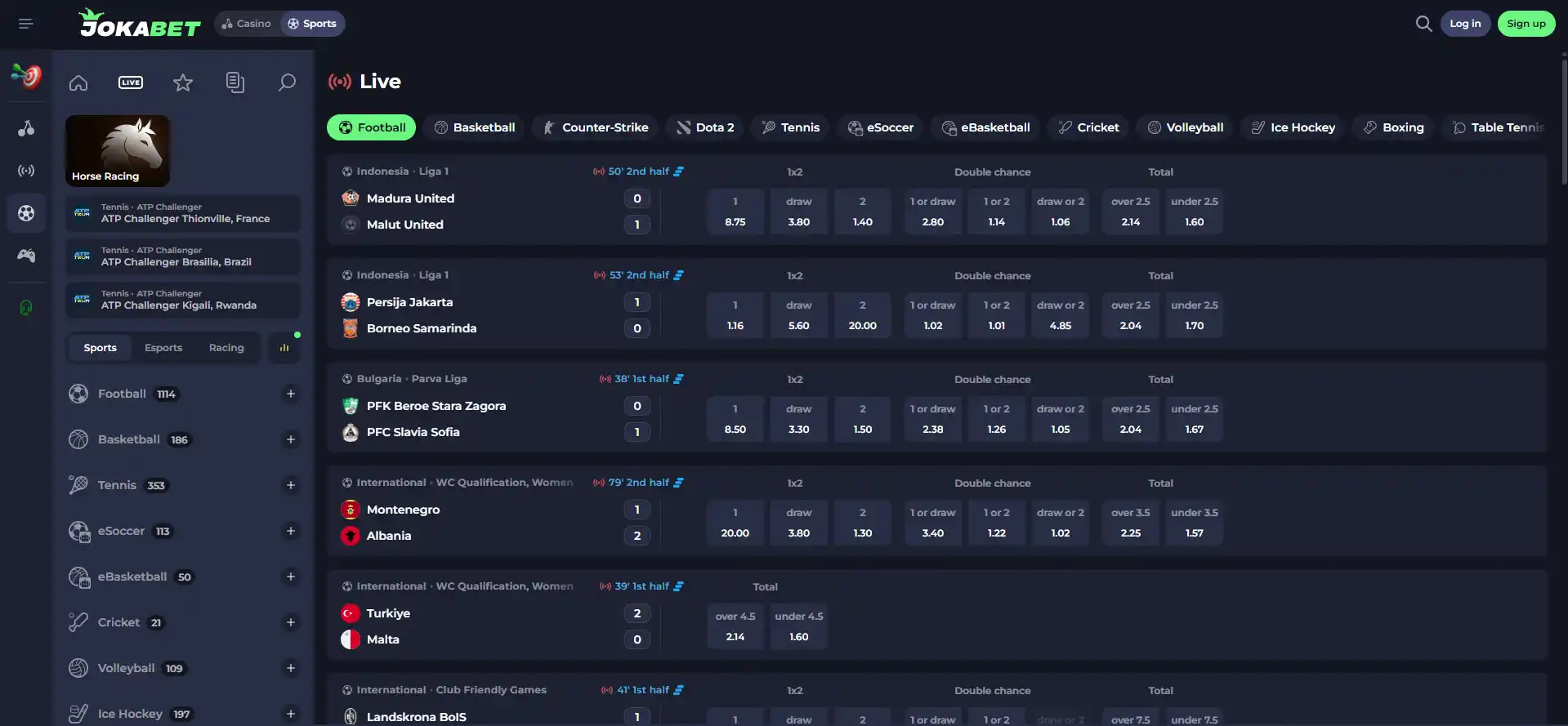Select the LIVE icon in sidebar toolbar
The width and height of the screenshot is (1568, 726).
(131, 82)
